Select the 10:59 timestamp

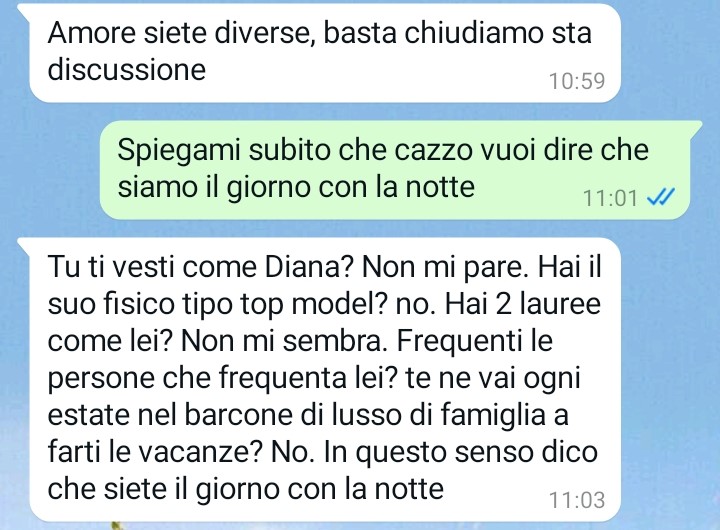tap(577, 81)
